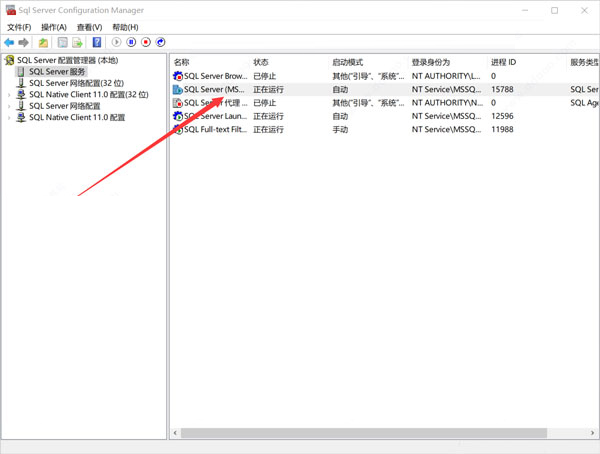The width and height of the screenshot is (600, 454).
Task: Click the SQL Server Launchpad service icon
Action: pyautogui.click(x=178, y=116)
